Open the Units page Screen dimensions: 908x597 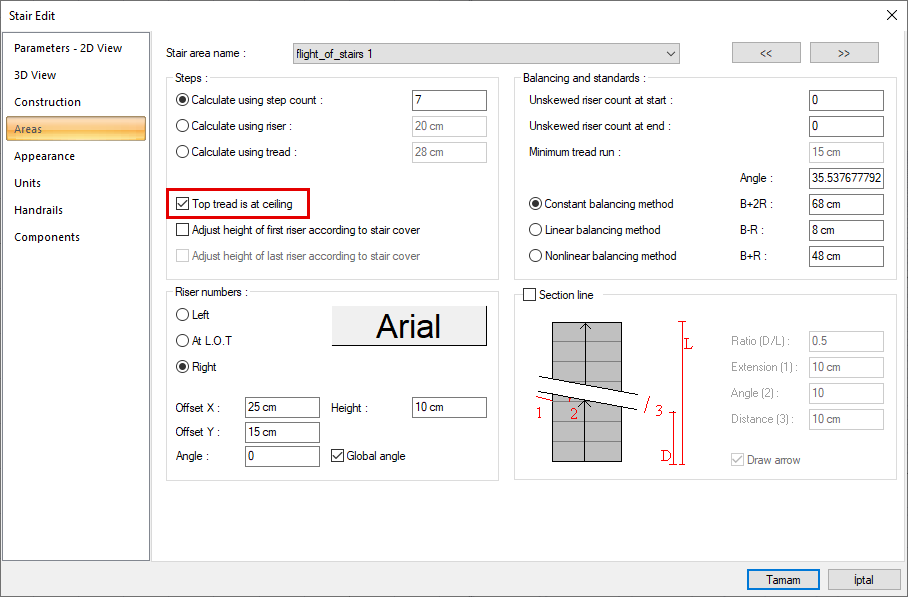point(27,183)
